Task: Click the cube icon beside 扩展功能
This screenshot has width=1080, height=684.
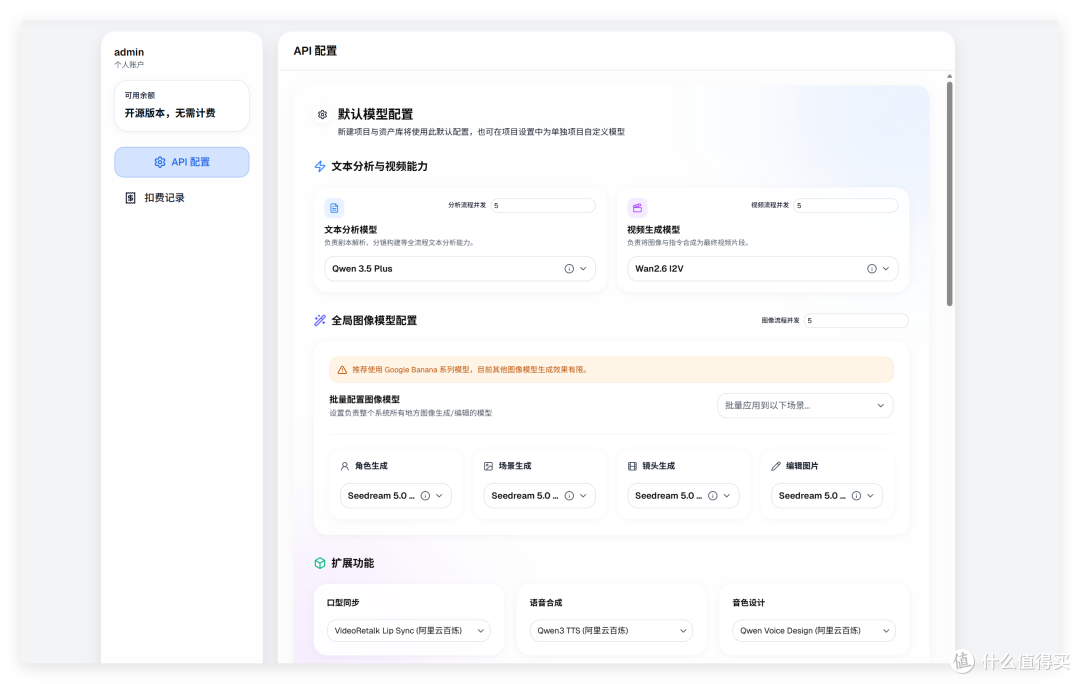Action: coord(320,563)
